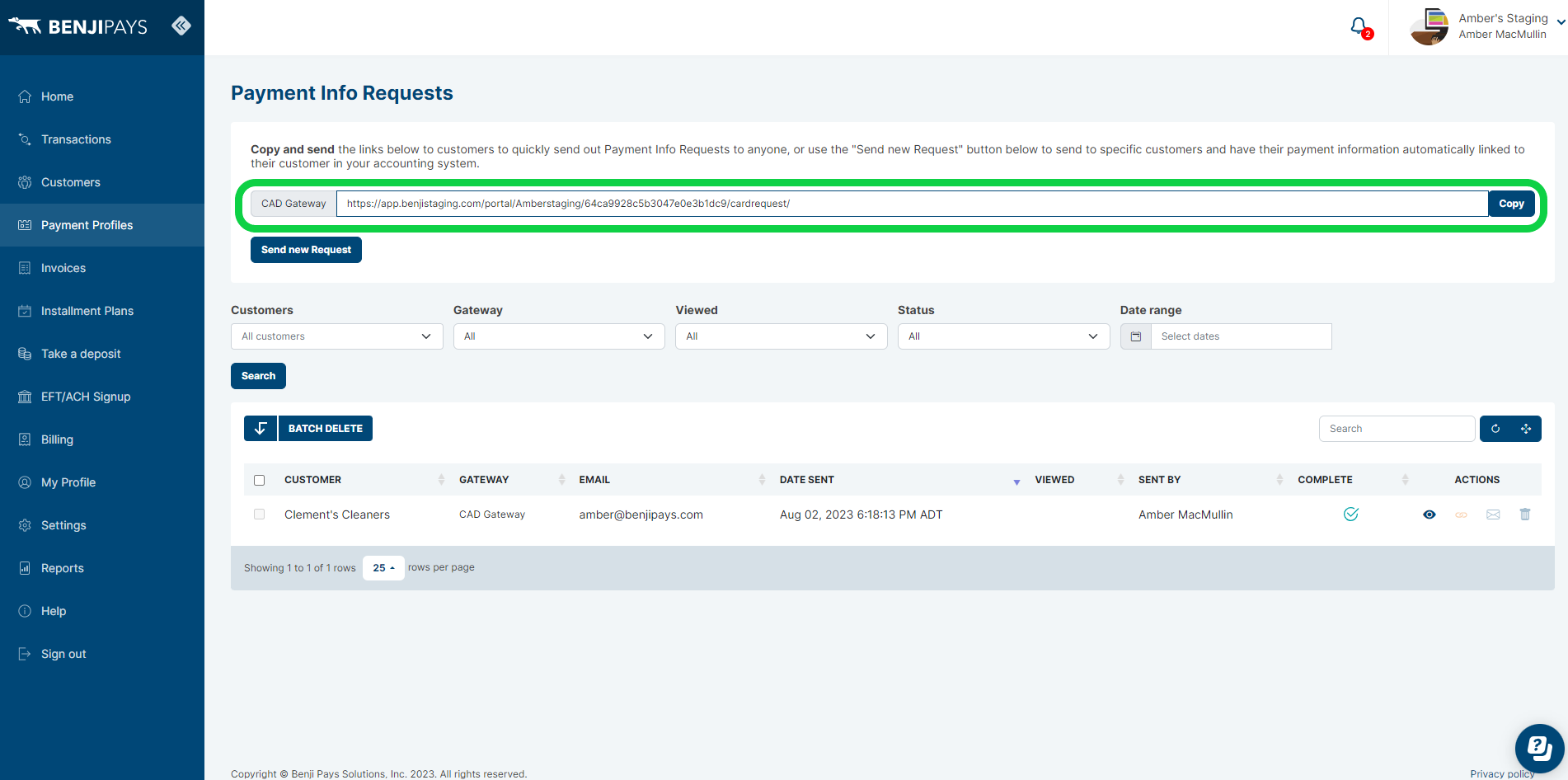Open the 25 rows per page dropdown
The height and width of the screenshot is (780, 1568).
(383, 568)
